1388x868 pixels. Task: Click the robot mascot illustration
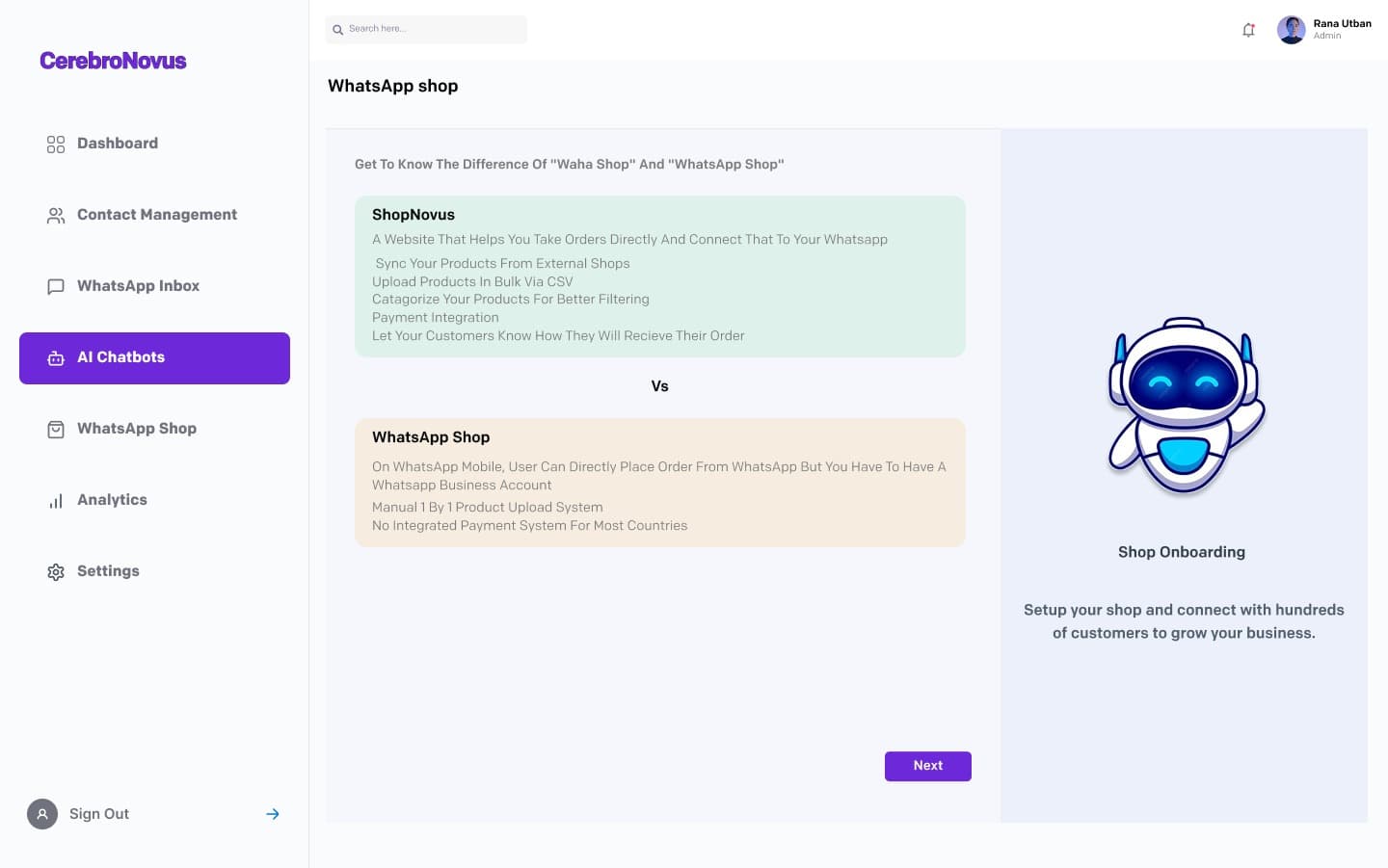coord(1184,405)
